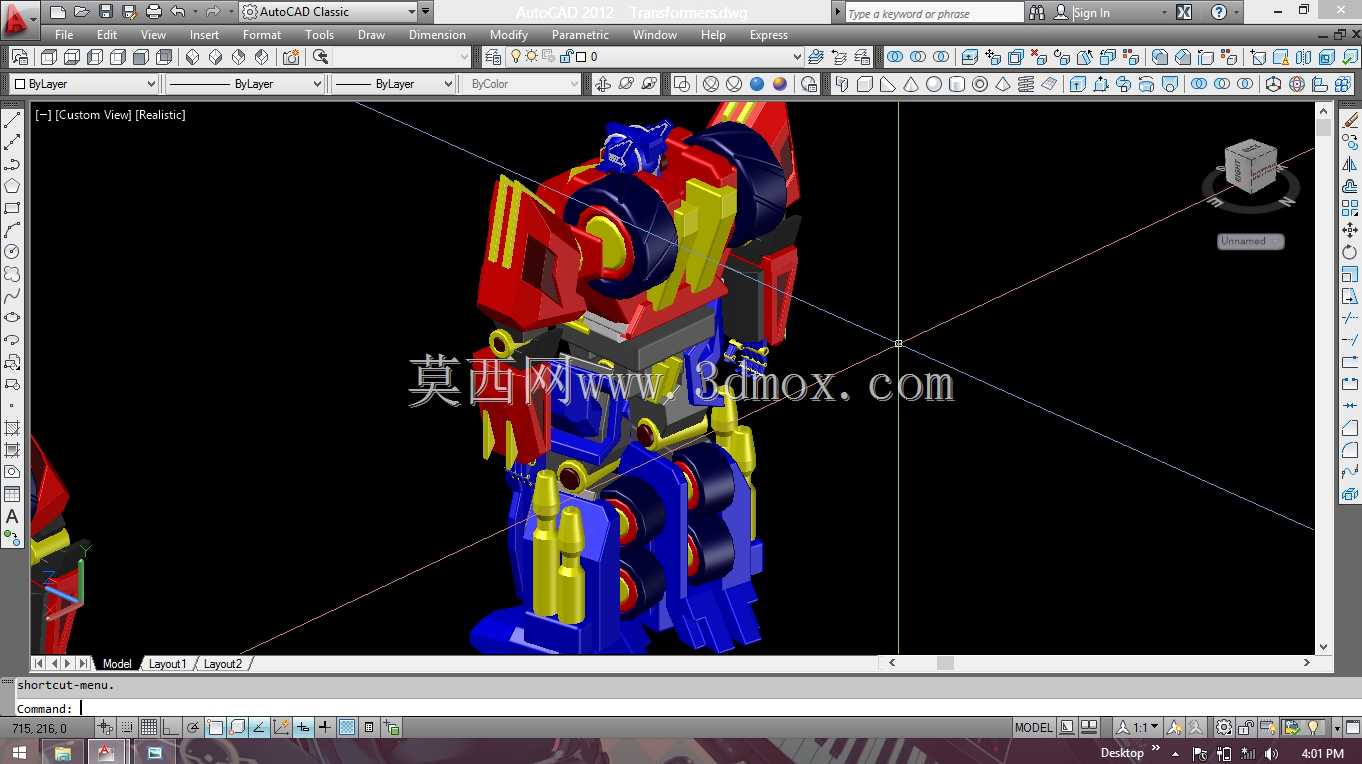Toggle Object Snap in status bar
The height and width of the screenshot is (764, 1362).
[215, 727]
